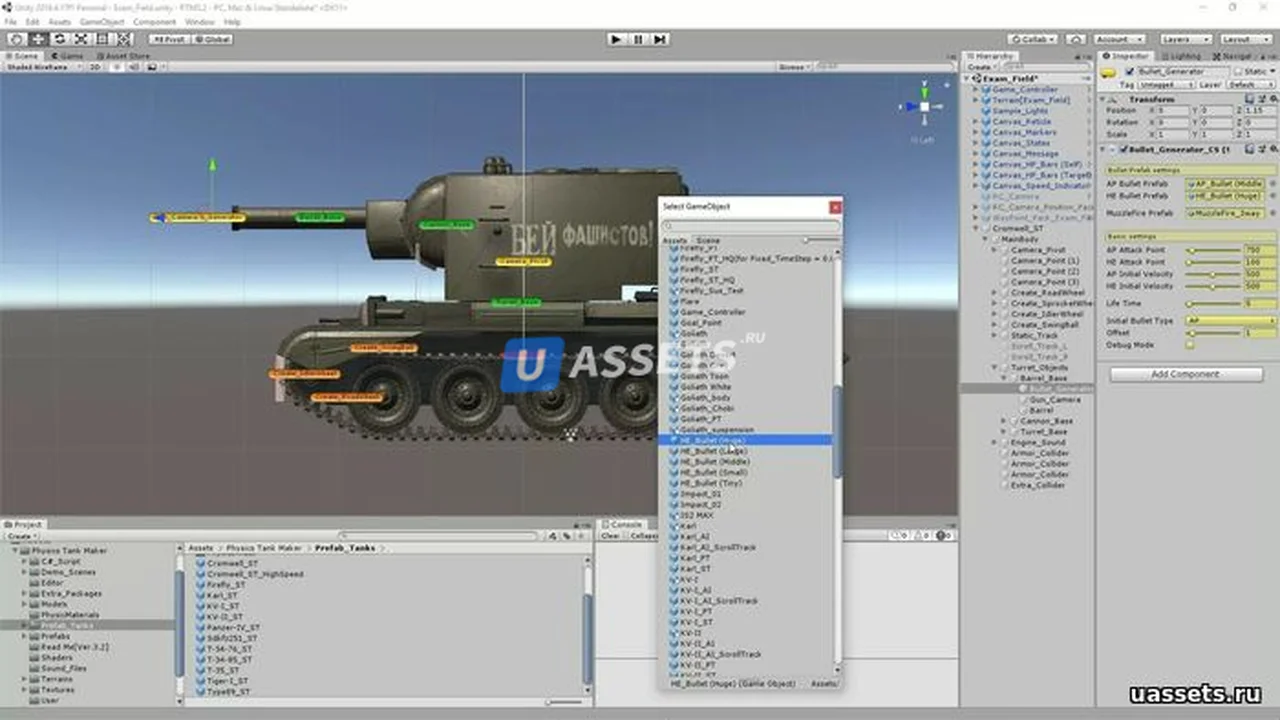Switch to the Asset Store tab
Image resolution: width=1280 pixels, height=720 pixels.
coord(123,56)
